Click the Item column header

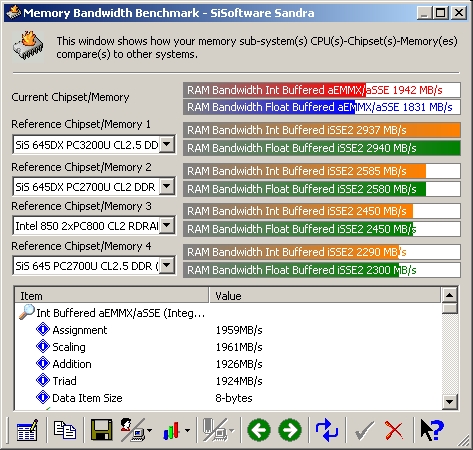point(112,296)
